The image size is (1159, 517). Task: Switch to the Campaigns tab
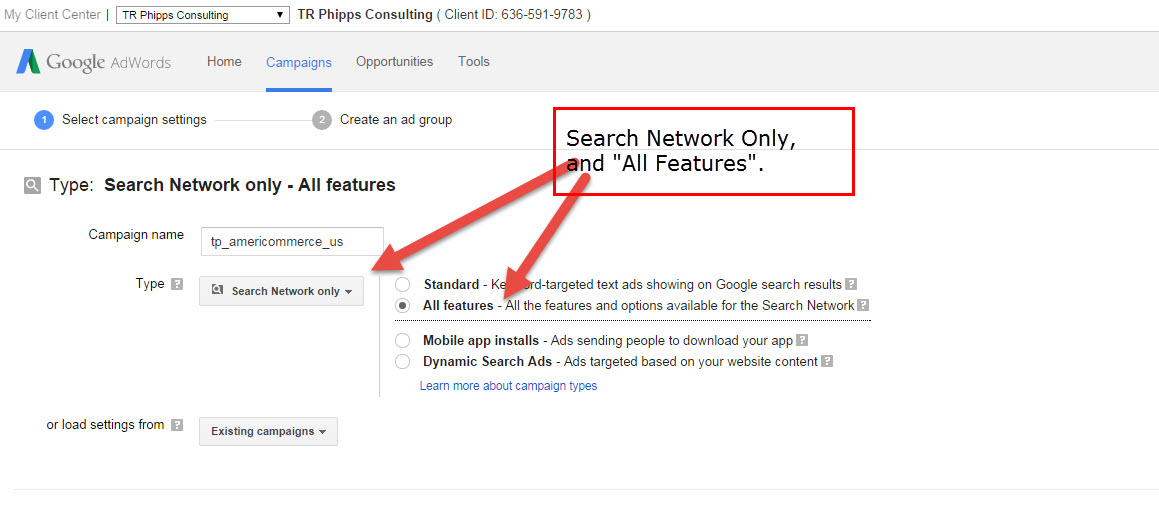coord(298,62)
